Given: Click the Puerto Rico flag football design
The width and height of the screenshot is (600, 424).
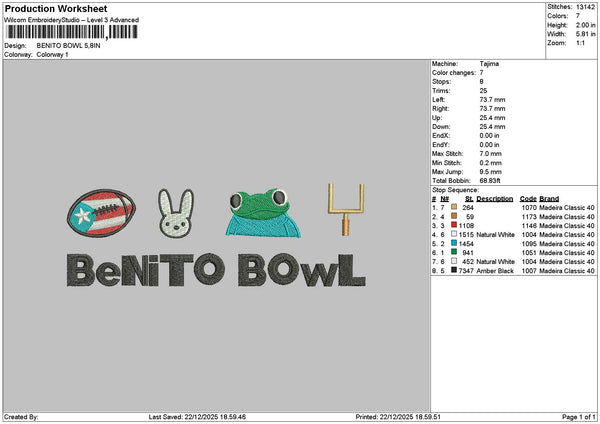Looking at the screenshot, I should click(98, 211).
